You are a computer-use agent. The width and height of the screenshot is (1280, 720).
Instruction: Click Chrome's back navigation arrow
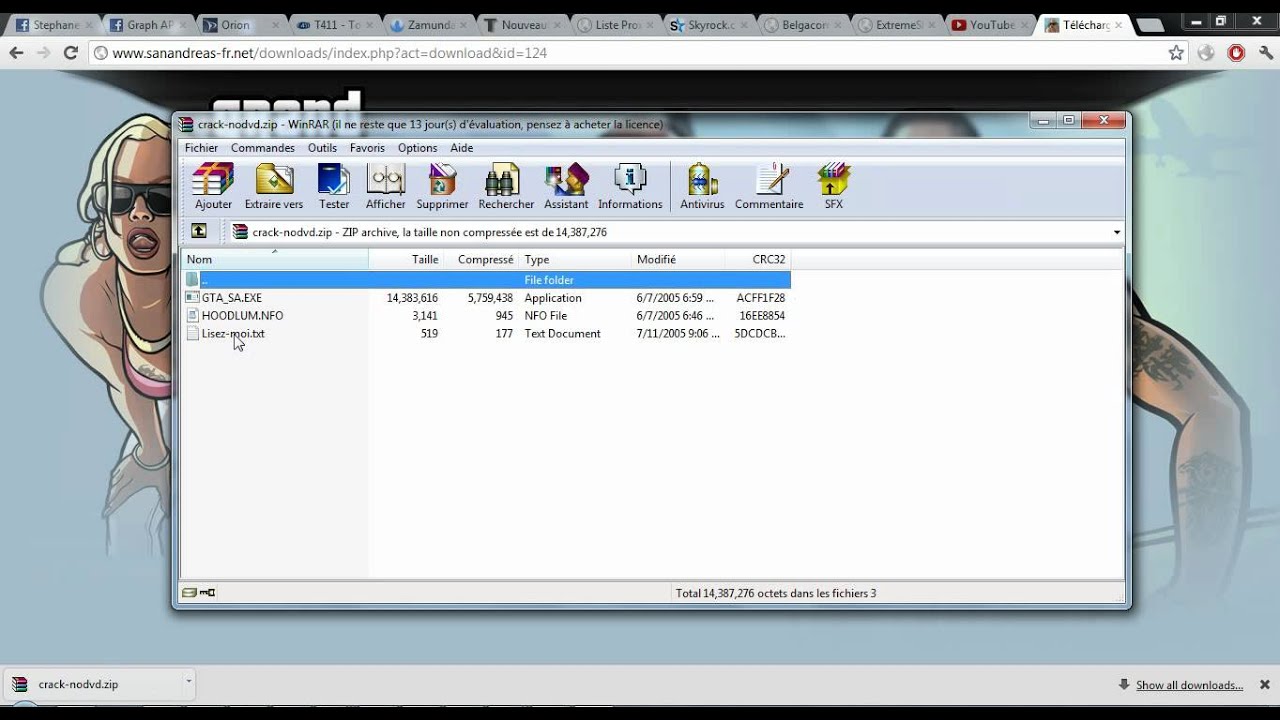coord(16,53)
